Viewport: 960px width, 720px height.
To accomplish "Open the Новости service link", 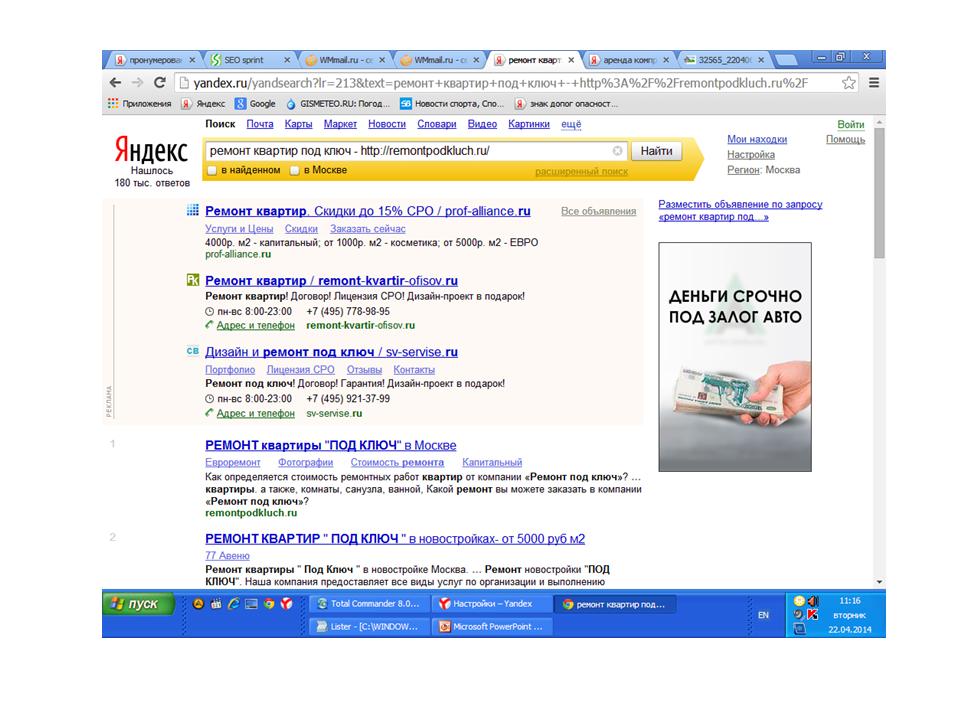I will tap(386, 124).
